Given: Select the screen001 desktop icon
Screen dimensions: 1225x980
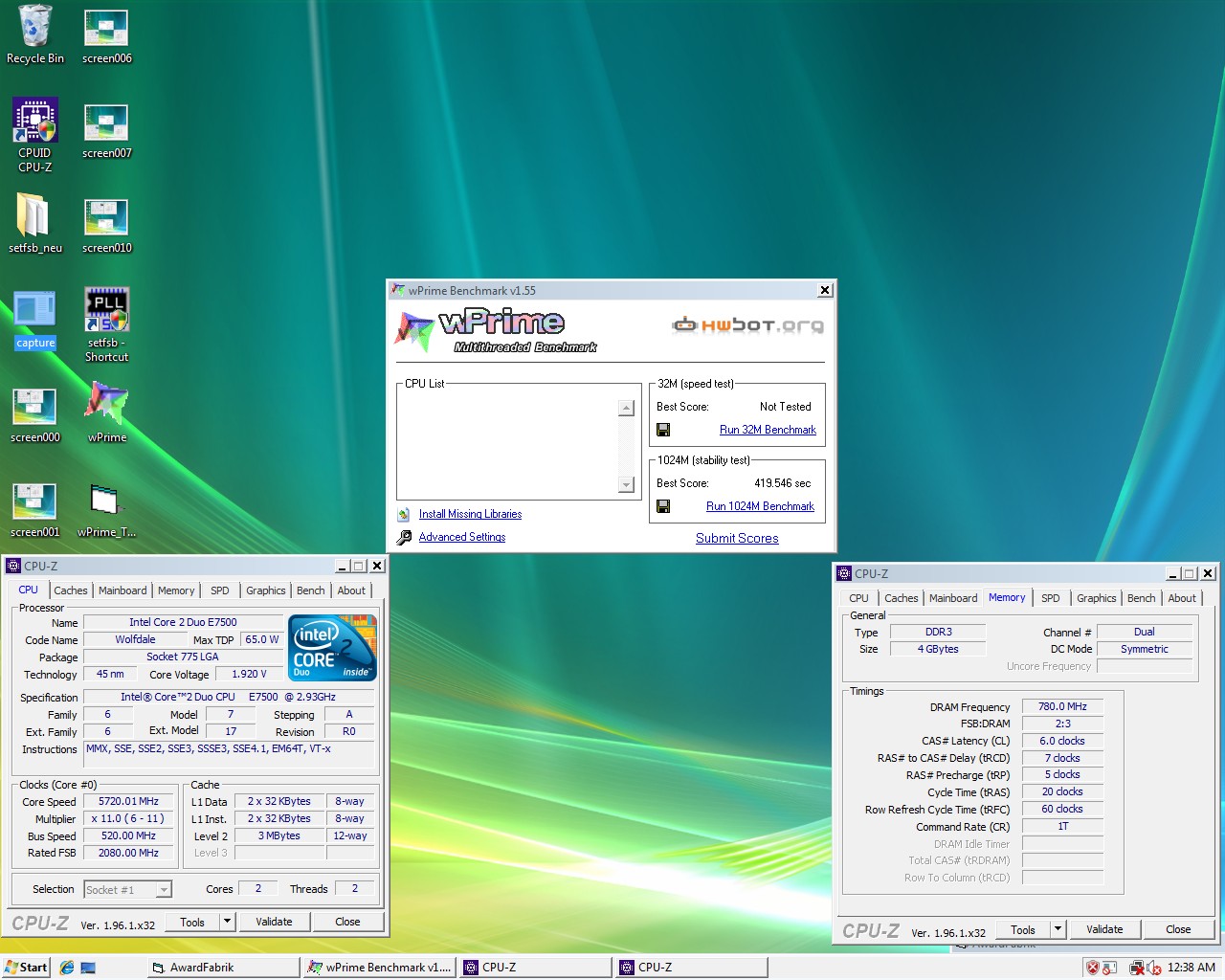Looking at the screenshot, I should click(x=34, y=508).
